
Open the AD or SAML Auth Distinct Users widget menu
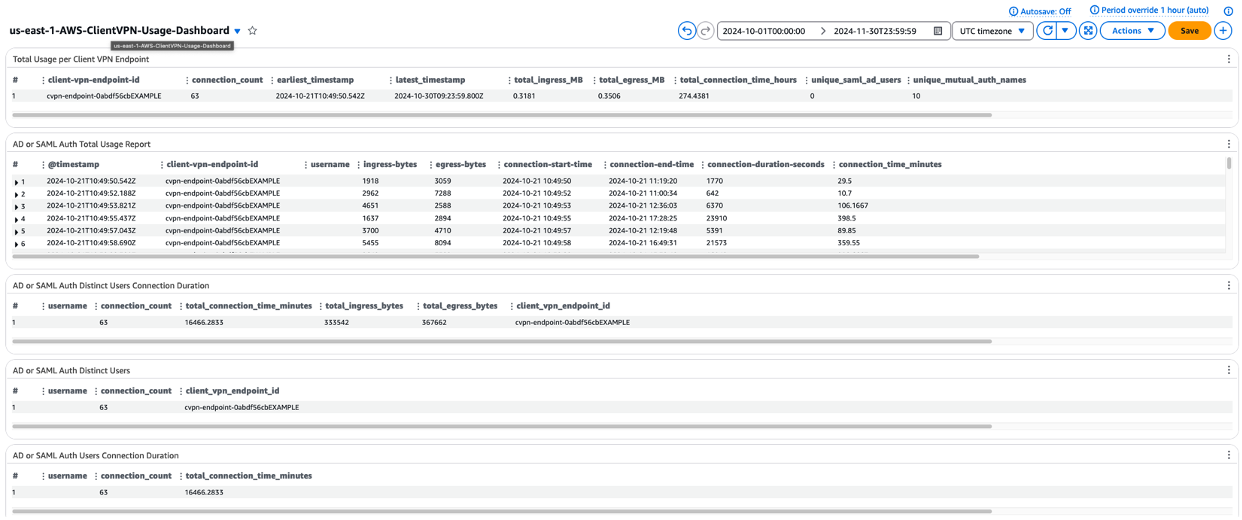pyautogui.click(x=1229, y=371)
